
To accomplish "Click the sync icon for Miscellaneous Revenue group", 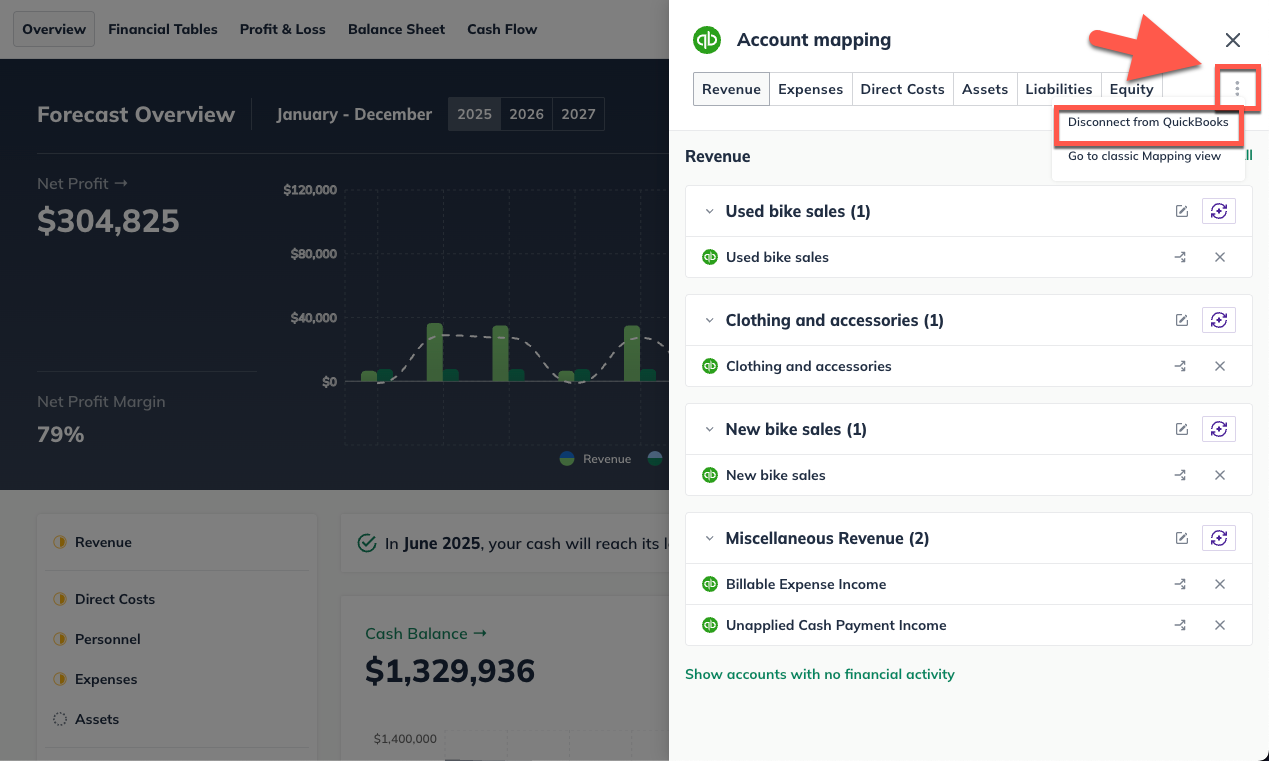I will pos(1218,538).
